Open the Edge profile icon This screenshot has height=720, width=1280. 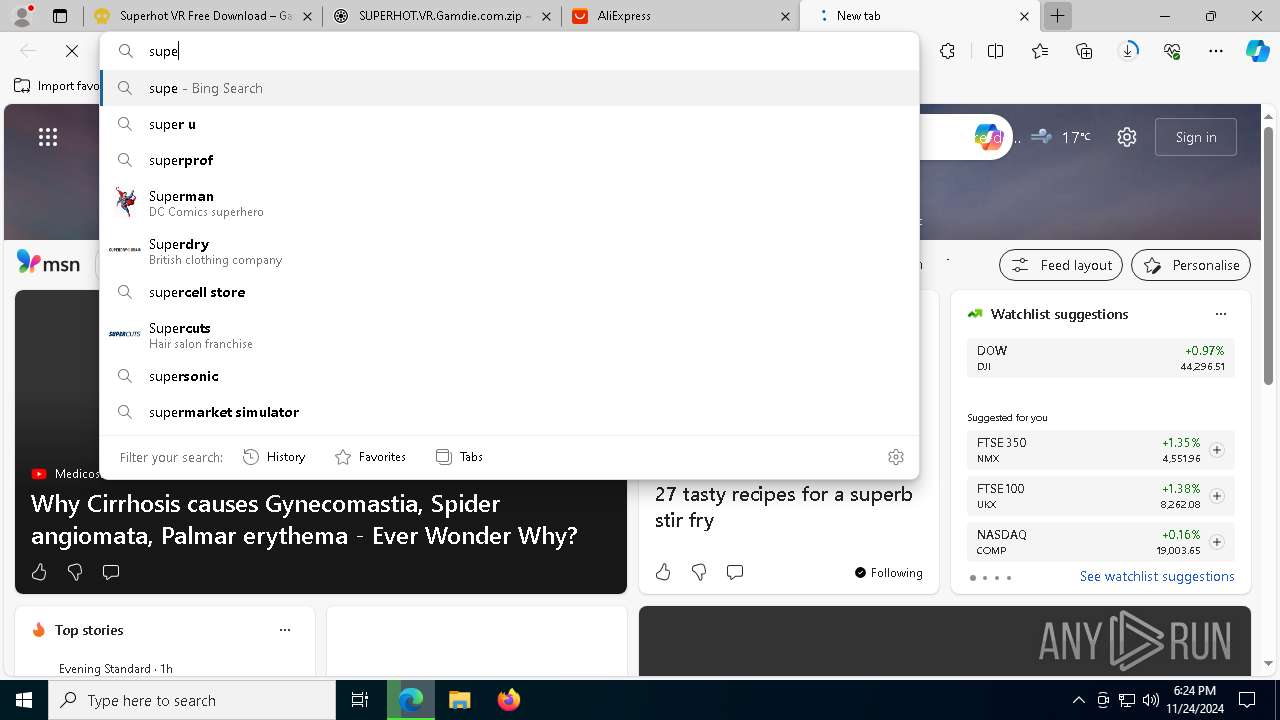[22, 16]
